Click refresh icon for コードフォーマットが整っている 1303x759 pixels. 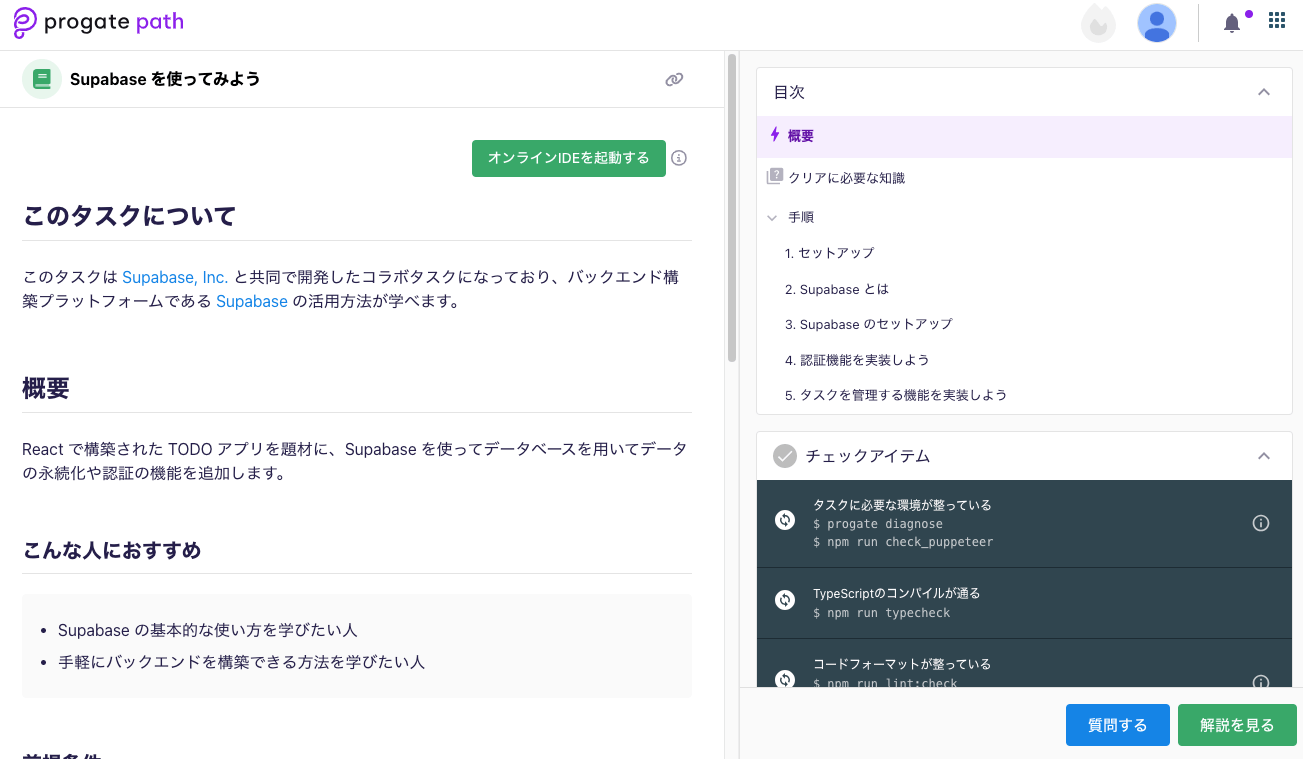tap(785, 679)
